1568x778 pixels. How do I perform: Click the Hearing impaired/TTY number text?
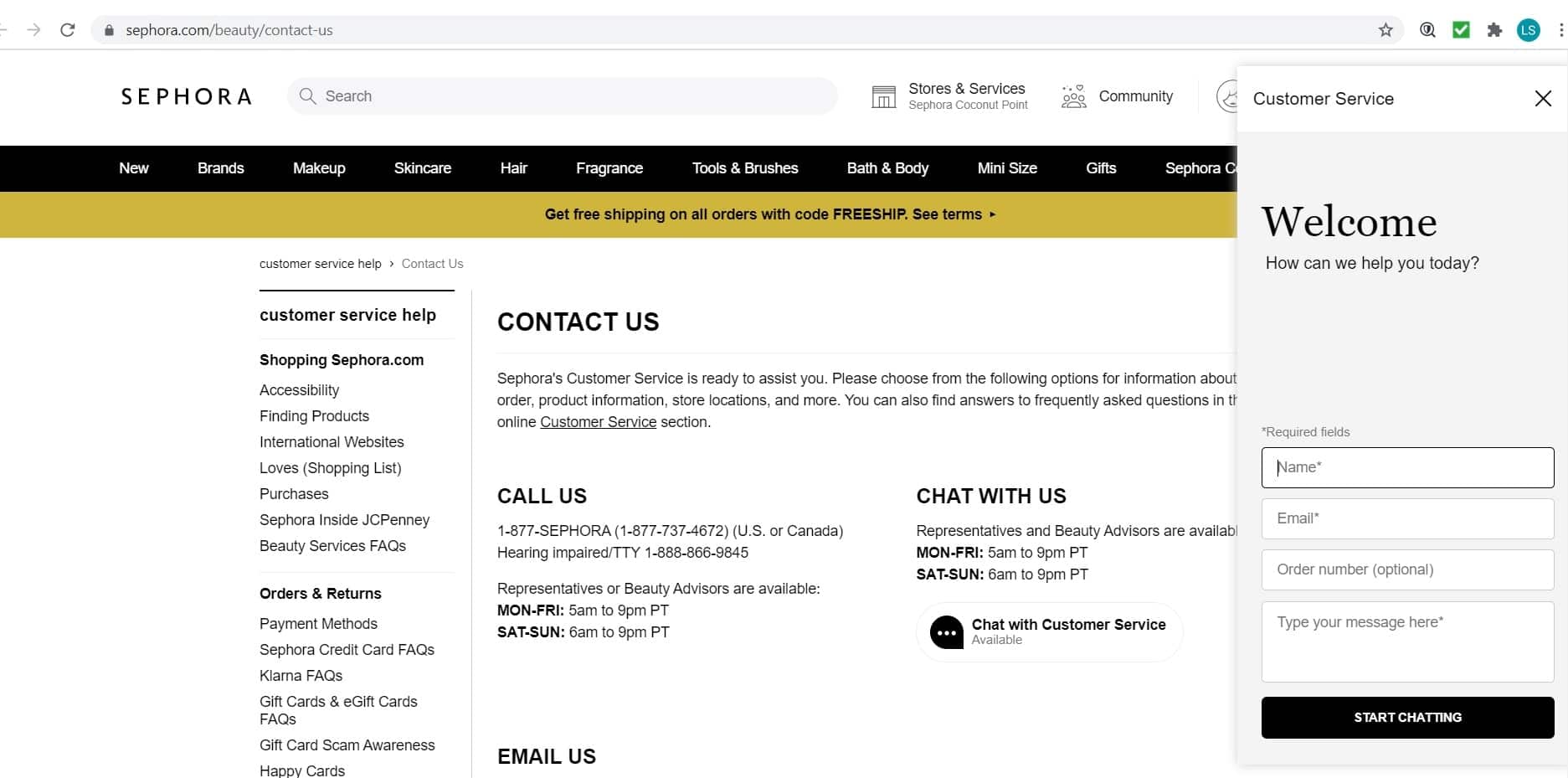pos(623,553)
